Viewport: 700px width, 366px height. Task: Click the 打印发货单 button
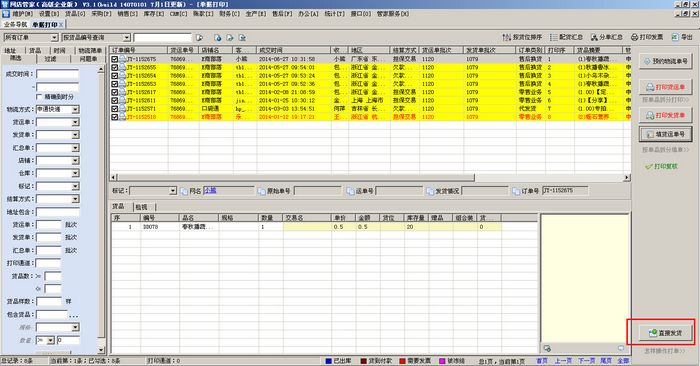tap(666, 115)
